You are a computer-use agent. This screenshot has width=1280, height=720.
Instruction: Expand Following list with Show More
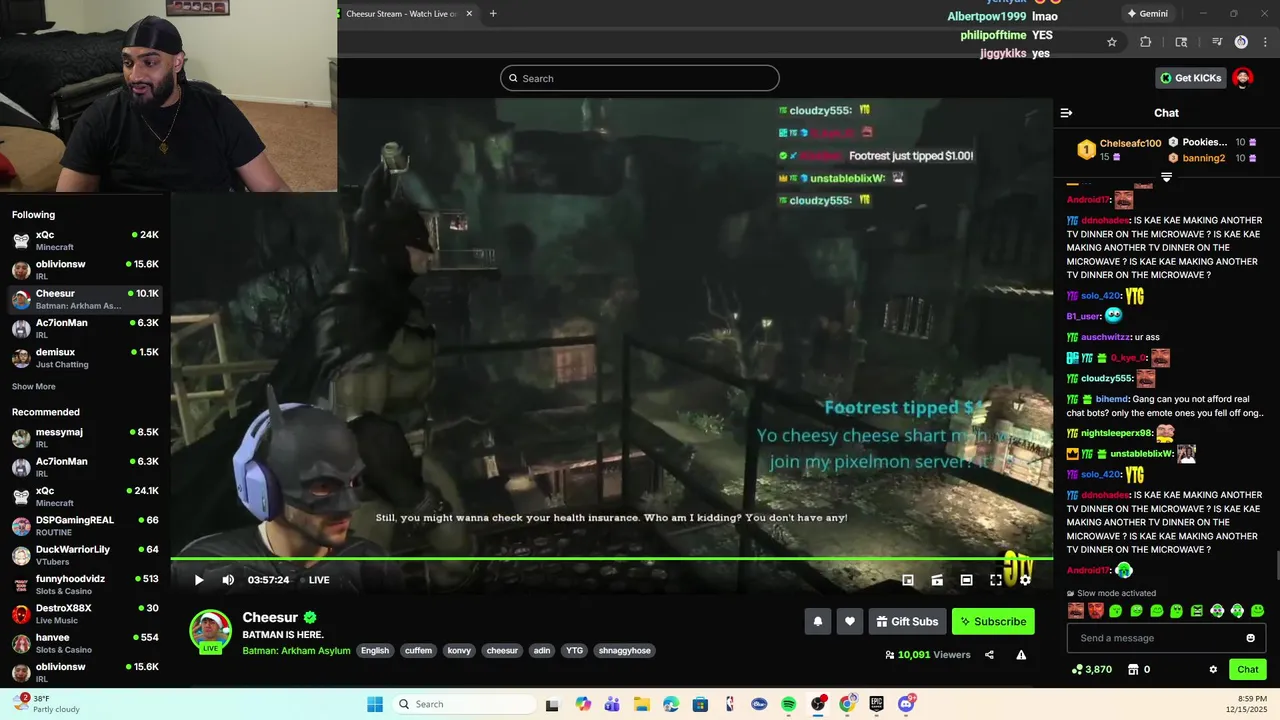click(x=34, y=387)
